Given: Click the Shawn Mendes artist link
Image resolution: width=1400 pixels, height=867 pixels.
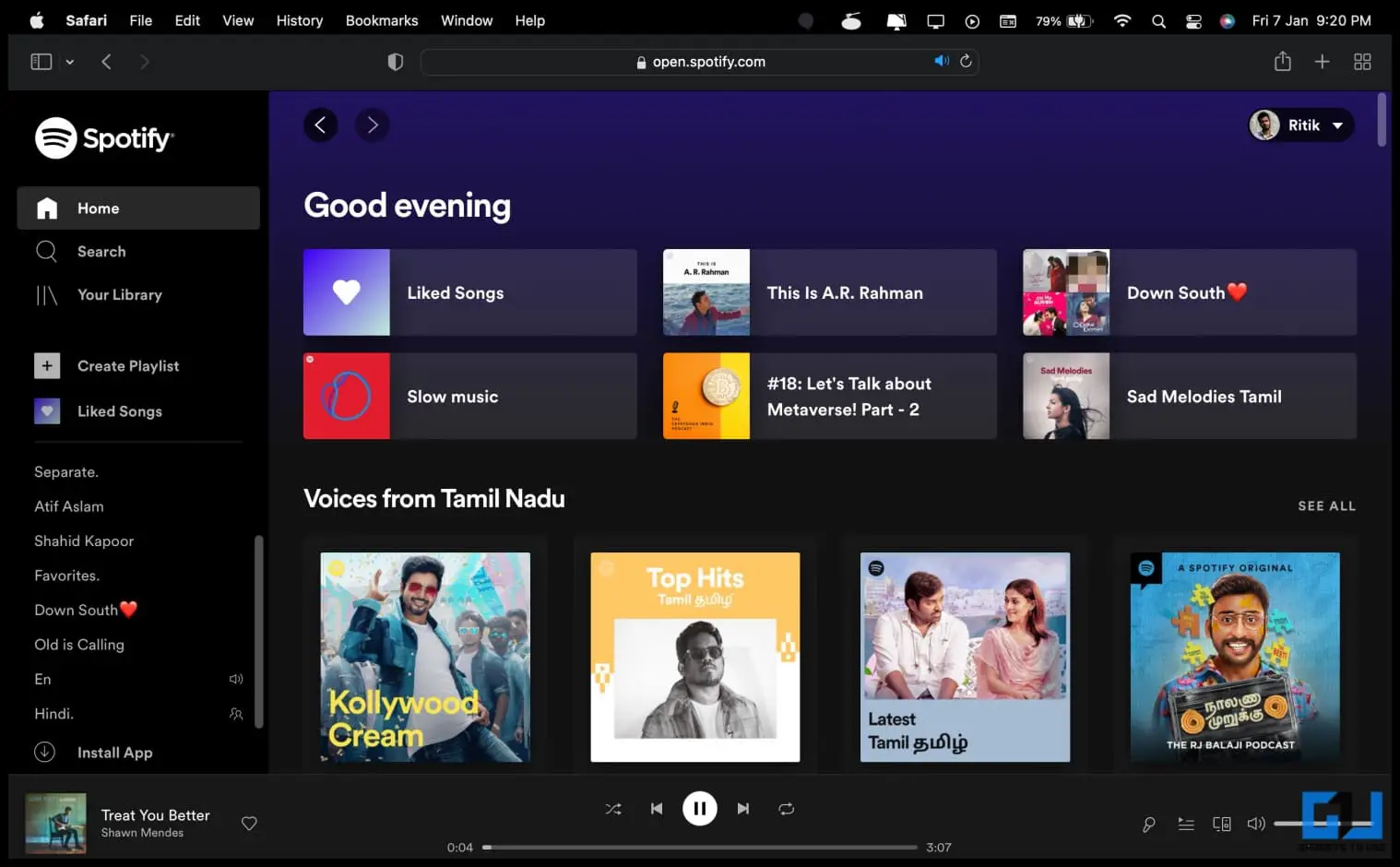Looking at the screenshot, I should 142,833.
